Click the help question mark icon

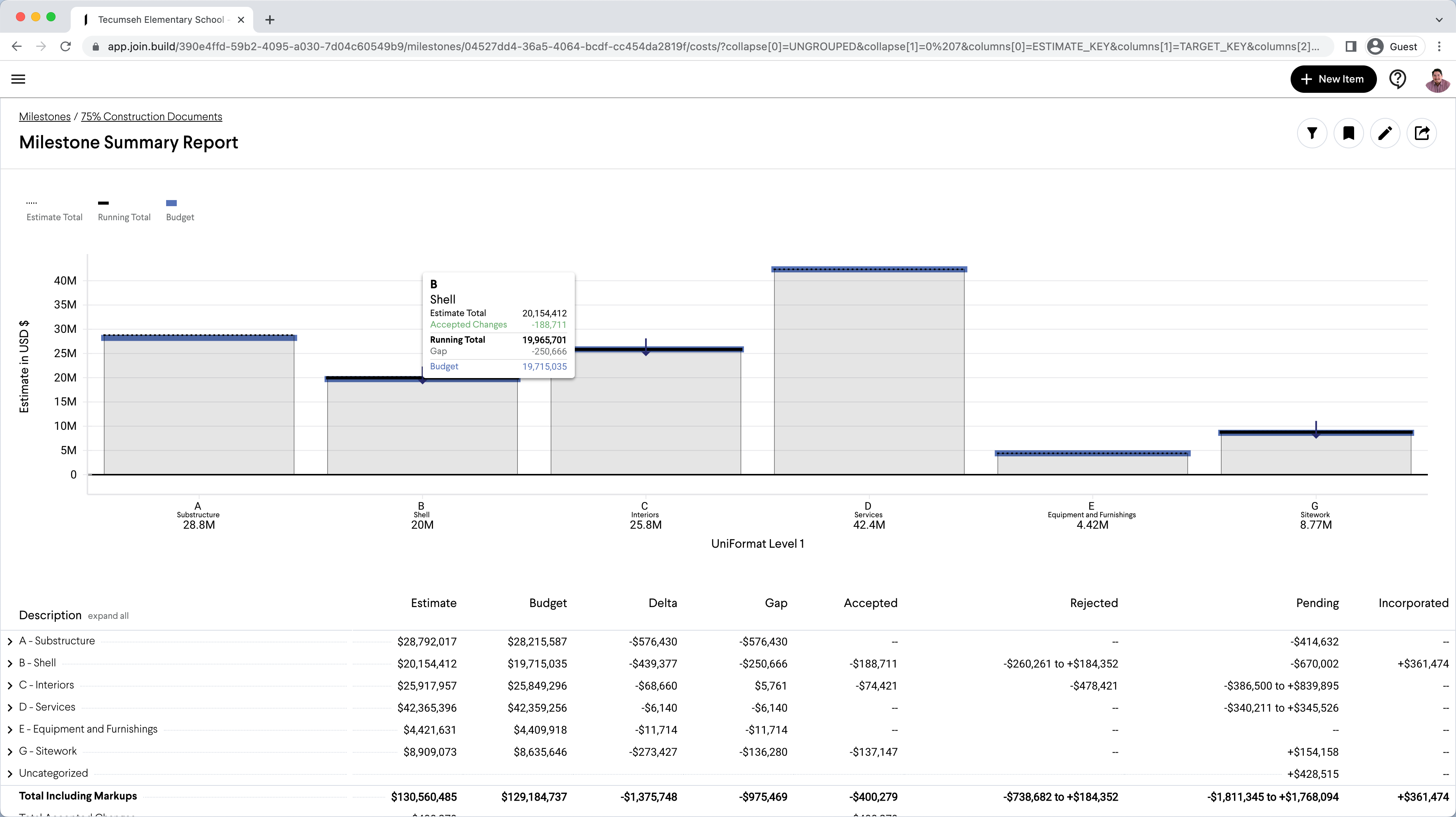(x=1398, y=79)
